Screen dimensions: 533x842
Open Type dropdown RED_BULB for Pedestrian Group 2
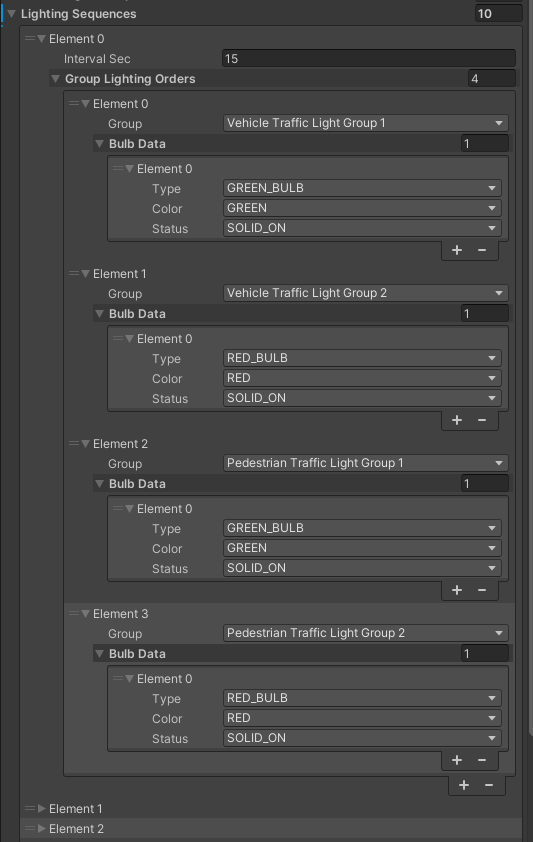click(362, 698)
